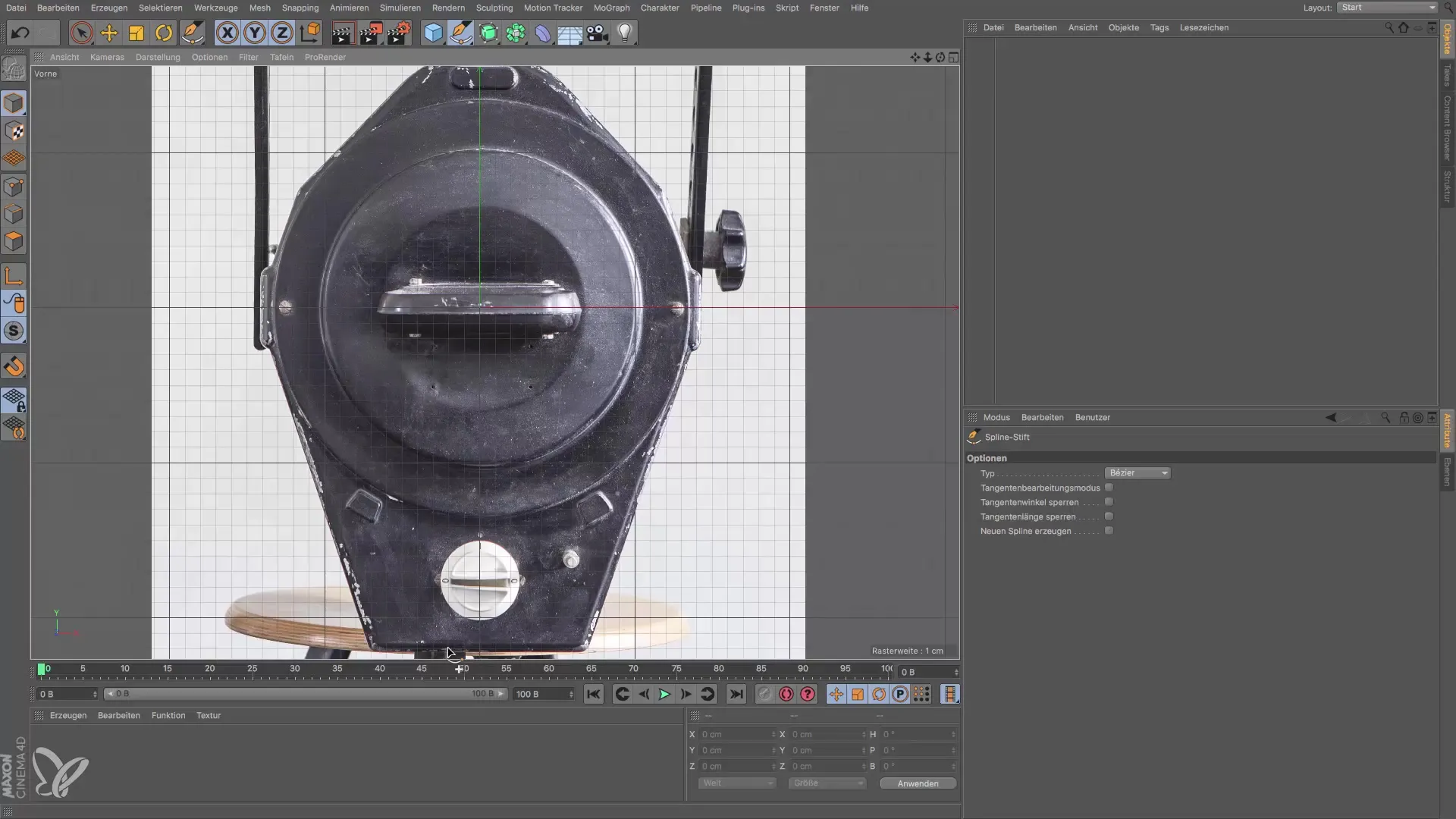Viewport: 1456px width, 819px height.
Task: Open the Kameras viewport menu
Action: point(107,57)
